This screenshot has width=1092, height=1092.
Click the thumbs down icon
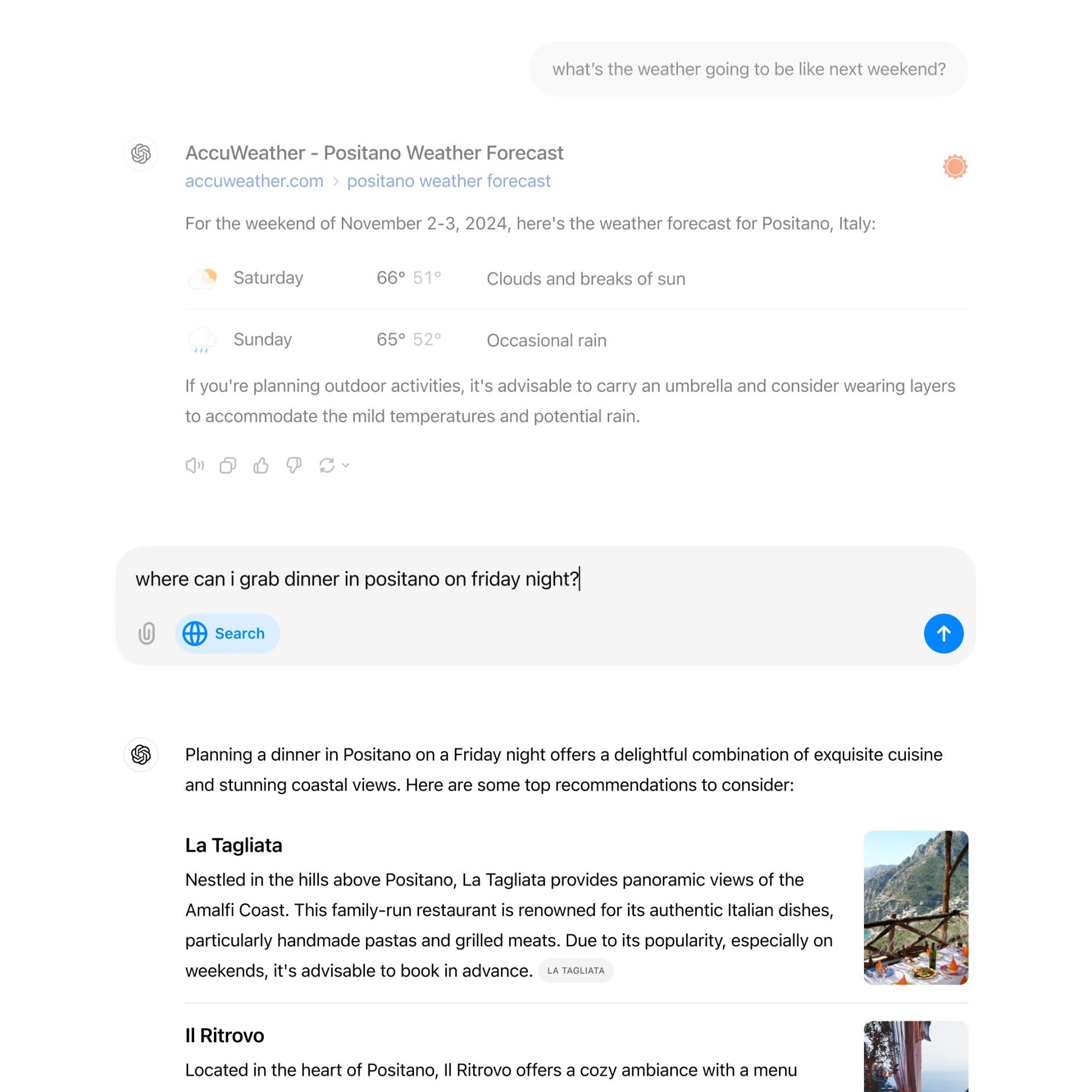pos(294,465)
